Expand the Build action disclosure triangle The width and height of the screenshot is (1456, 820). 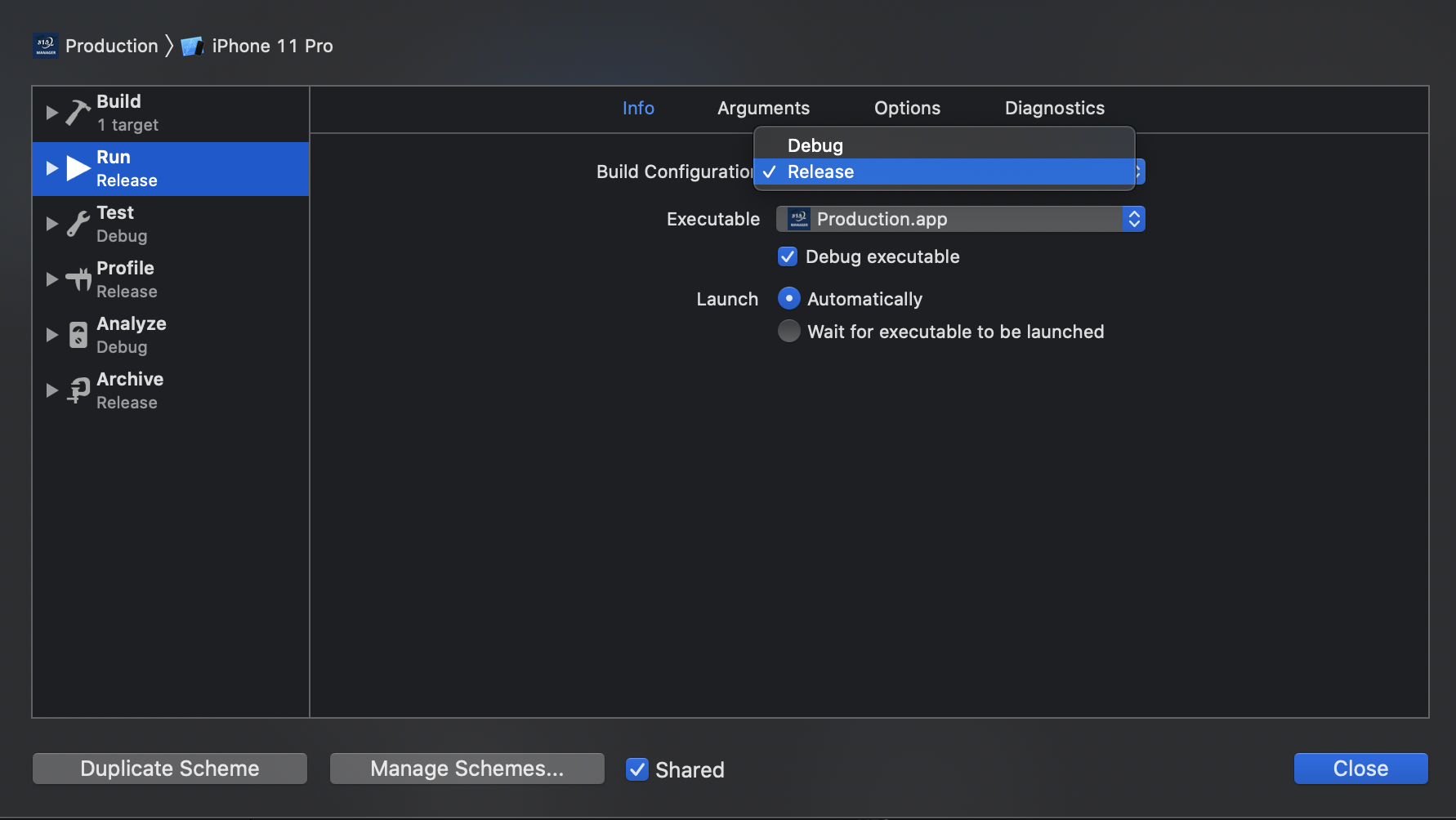coord(51,113)
